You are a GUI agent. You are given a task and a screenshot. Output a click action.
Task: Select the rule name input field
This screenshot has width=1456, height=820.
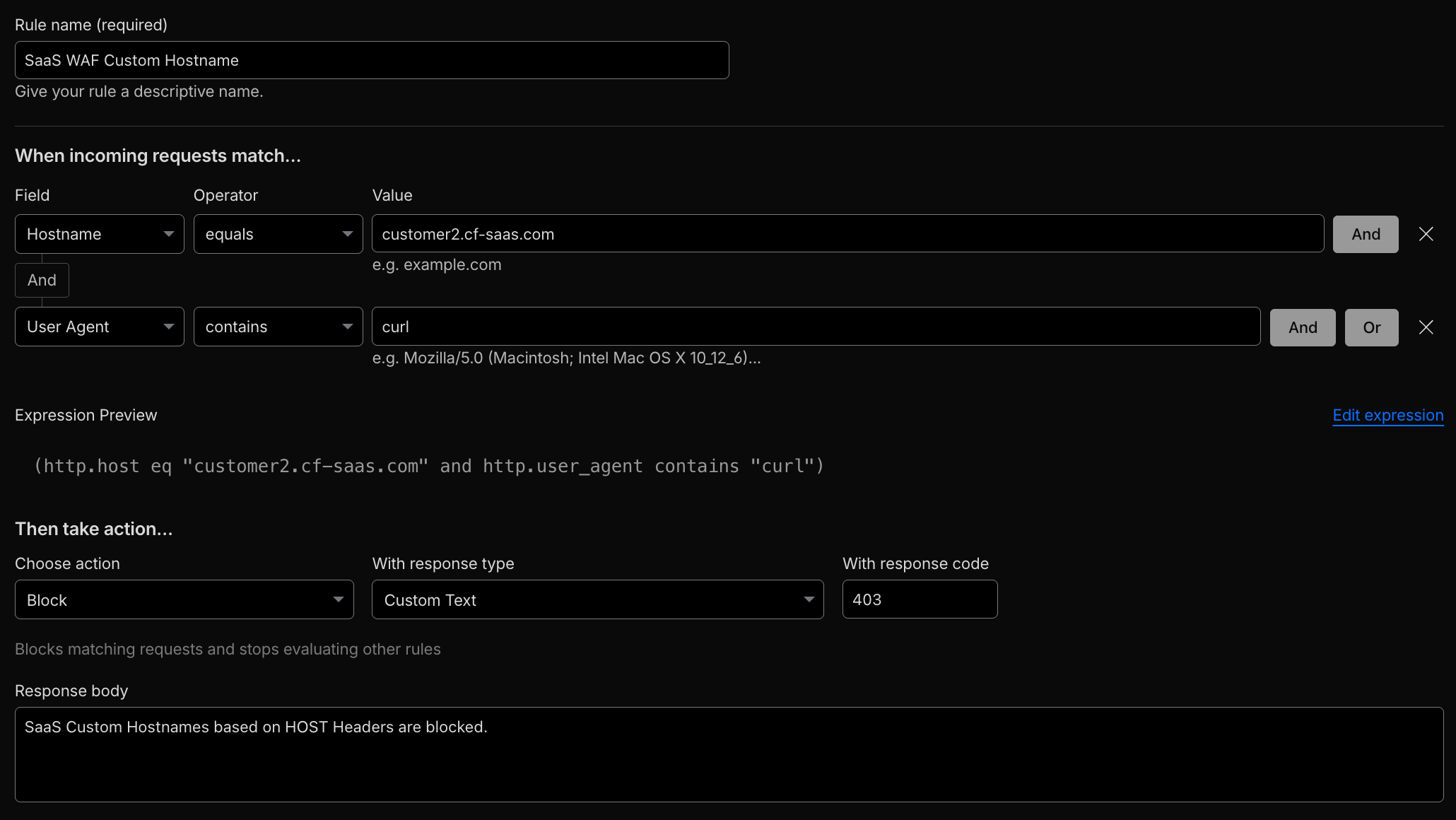tap(371, 60)
